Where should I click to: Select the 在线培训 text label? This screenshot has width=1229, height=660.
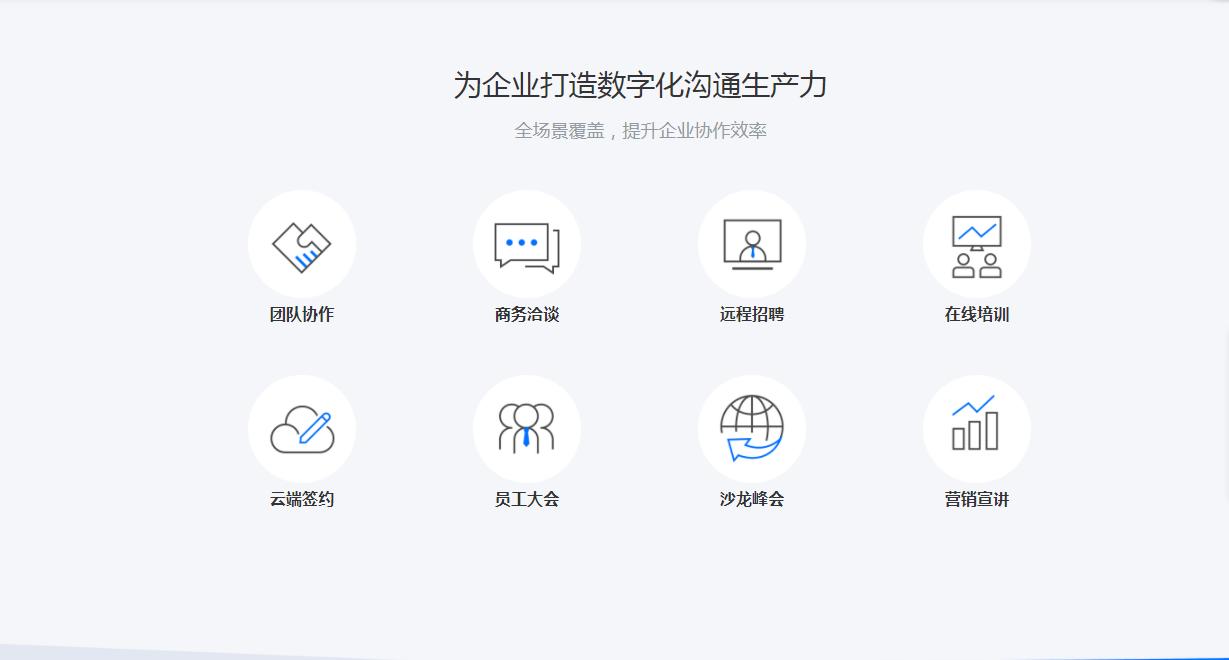pos(977,314)
